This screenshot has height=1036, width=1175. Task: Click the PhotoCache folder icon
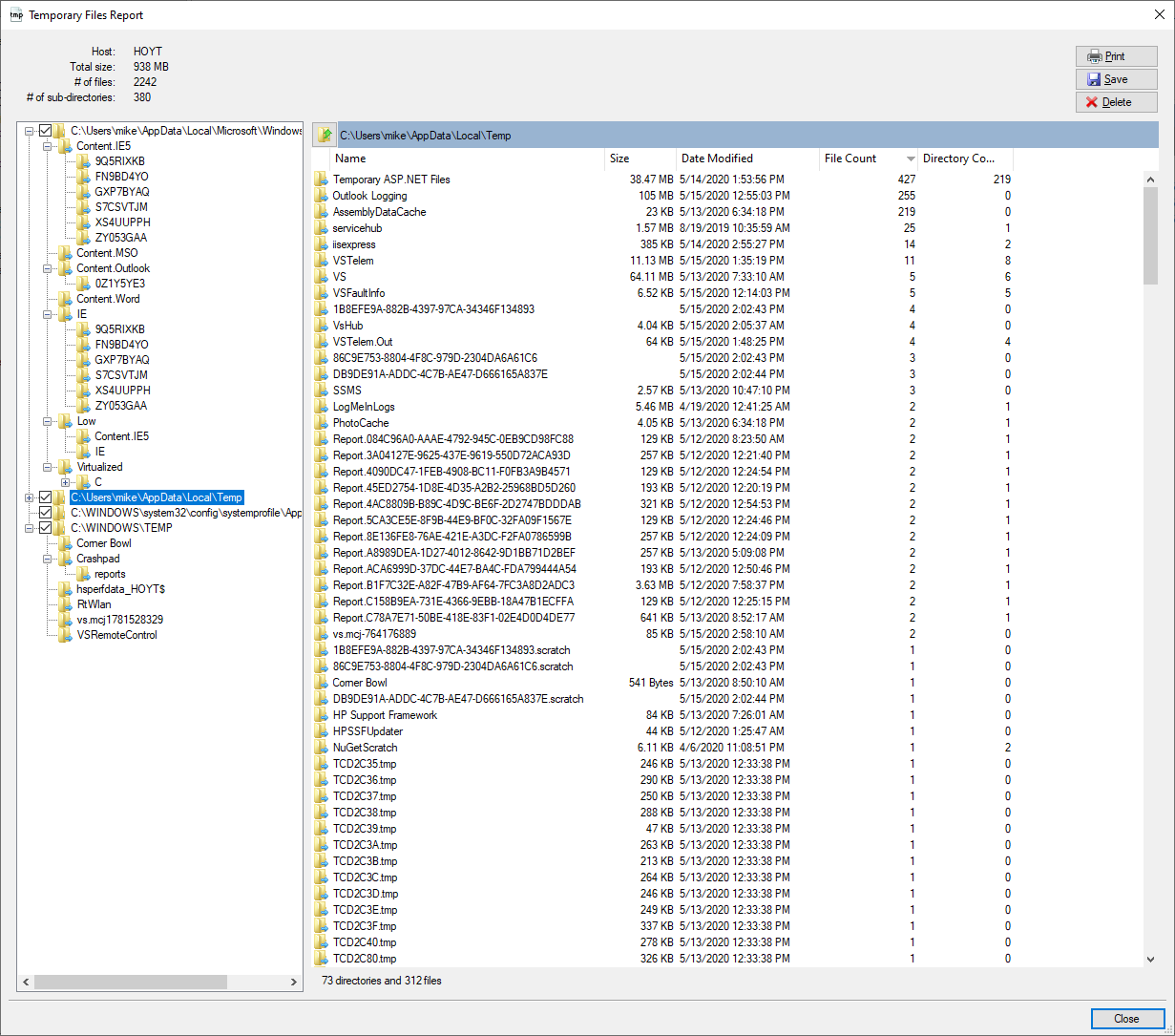coord(322,423)
